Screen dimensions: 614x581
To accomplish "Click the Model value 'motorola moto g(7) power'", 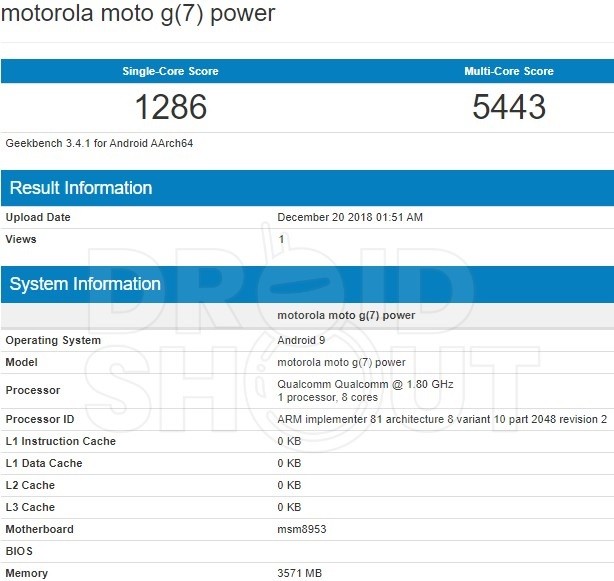I will point(341,363).
